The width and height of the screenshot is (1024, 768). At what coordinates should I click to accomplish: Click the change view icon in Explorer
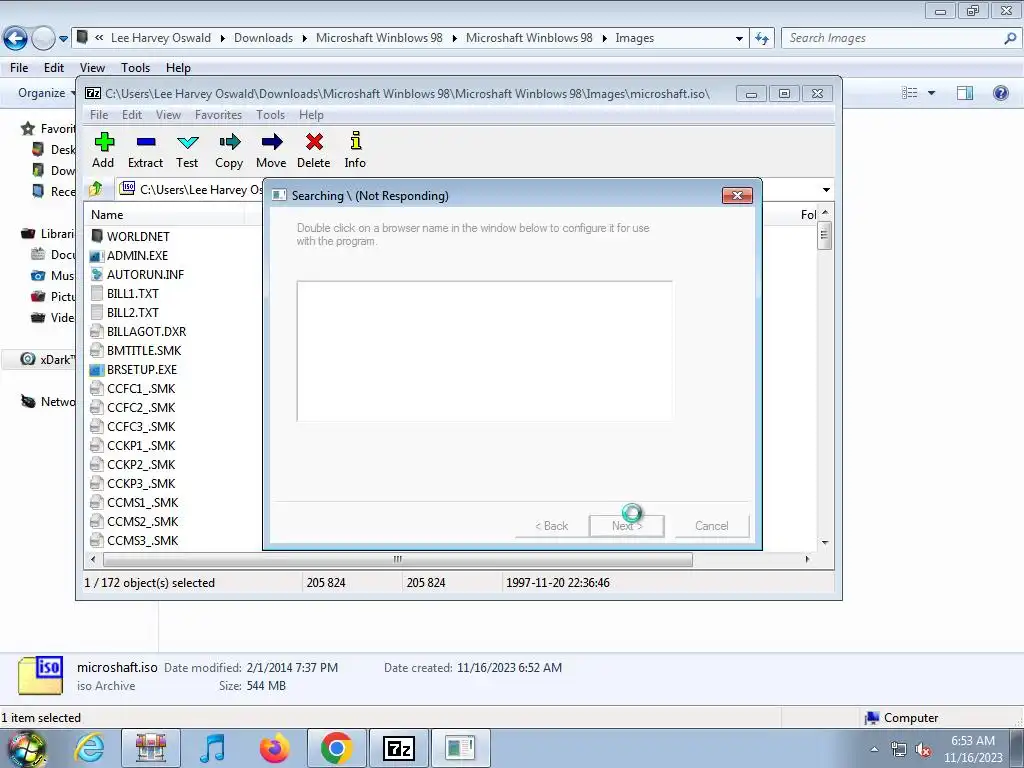(910, 93)
